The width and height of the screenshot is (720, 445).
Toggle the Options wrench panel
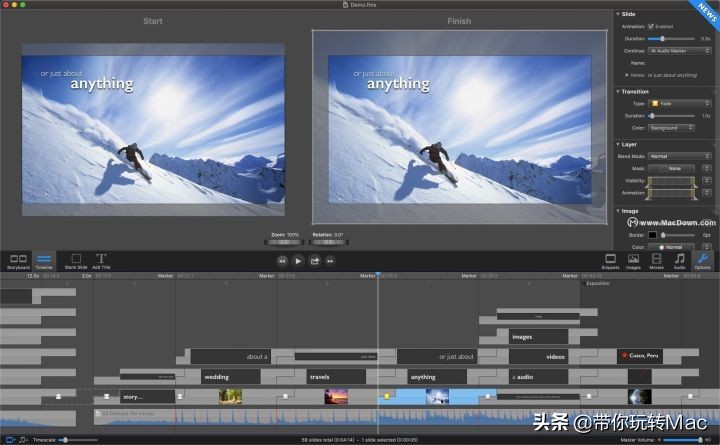click(702, 261)
